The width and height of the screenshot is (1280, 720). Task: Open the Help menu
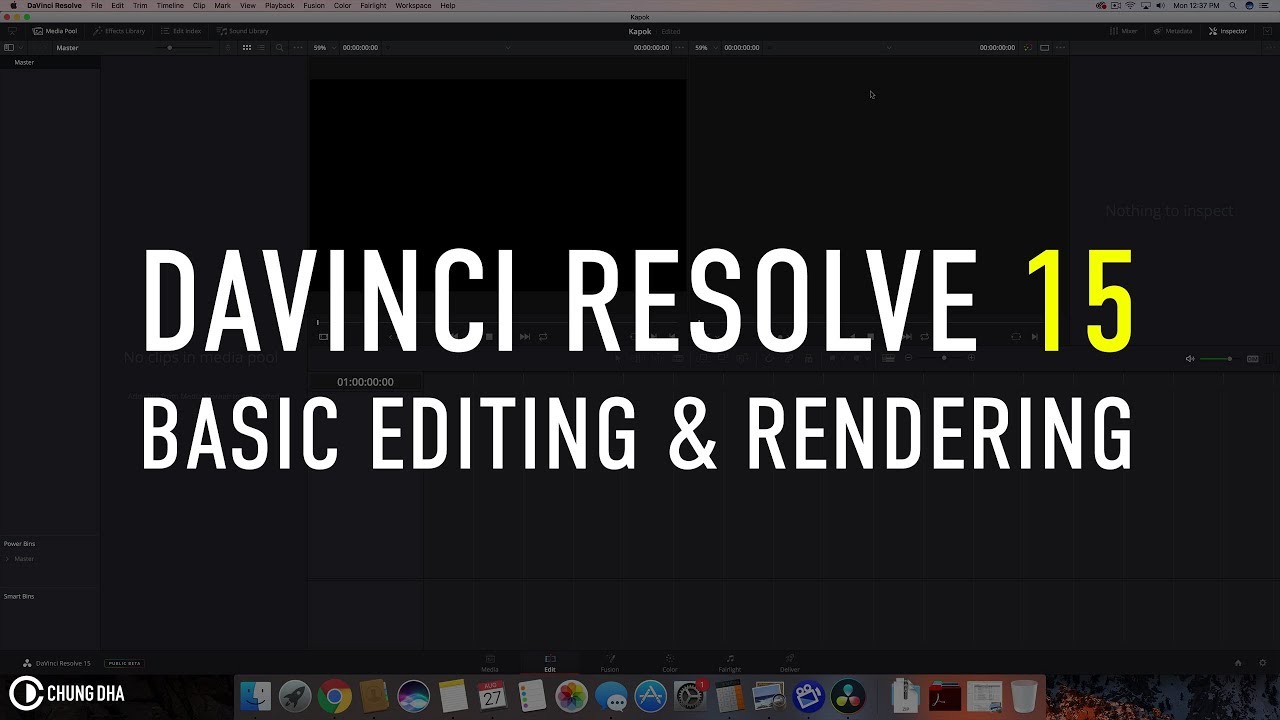click(x=448, y=6)
